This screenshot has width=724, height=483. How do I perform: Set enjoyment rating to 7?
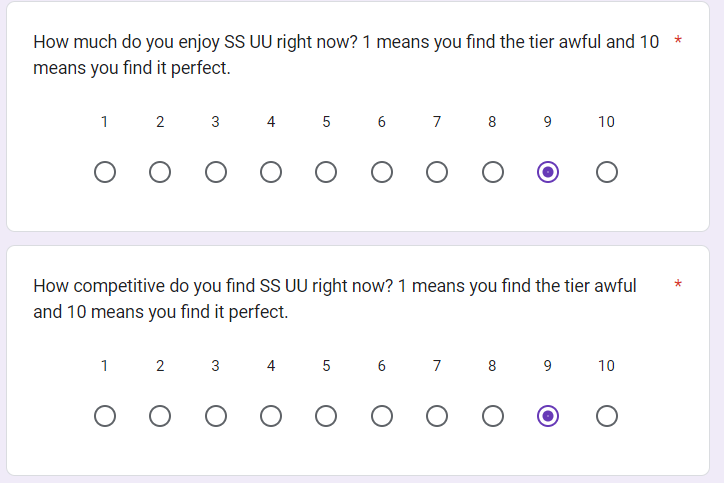pyautogui.click(x=437, y=172)
